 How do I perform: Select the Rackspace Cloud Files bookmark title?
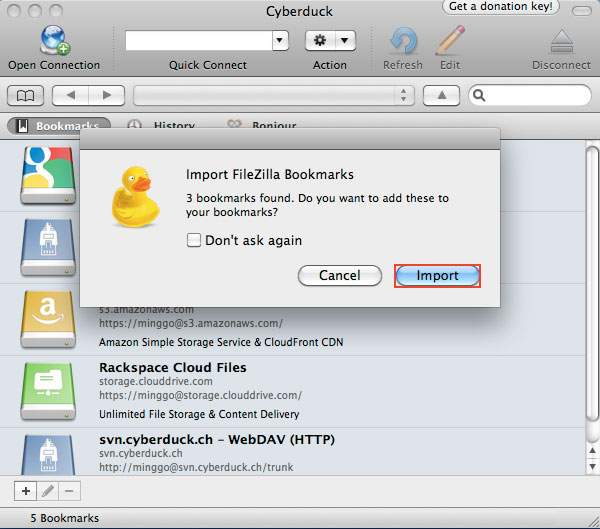[x=173, y=367]
